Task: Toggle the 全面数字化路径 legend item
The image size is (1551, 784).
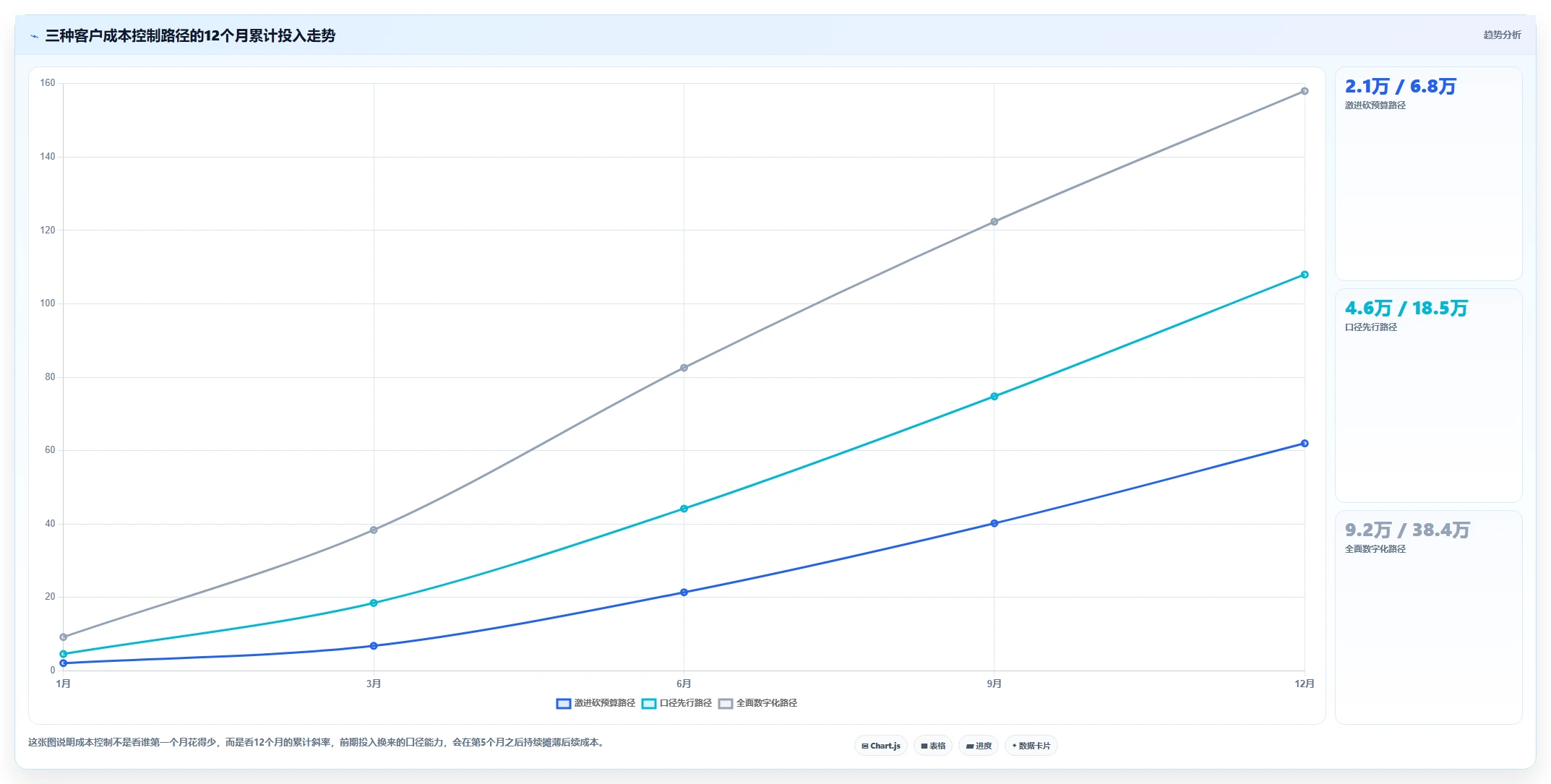Action: 757,703
